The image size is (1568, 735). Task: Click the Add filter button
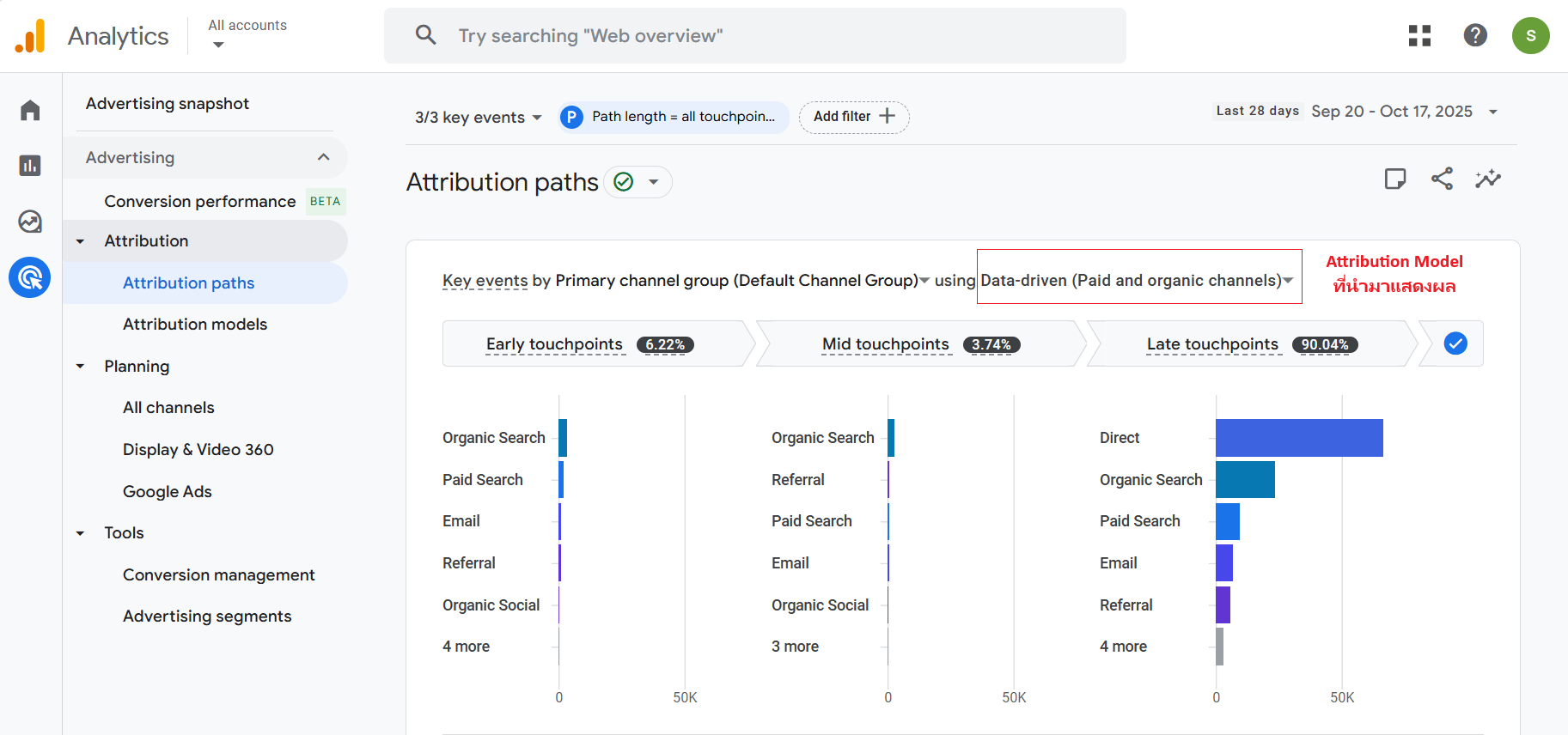pyautogui.click(x=853, y=117)
